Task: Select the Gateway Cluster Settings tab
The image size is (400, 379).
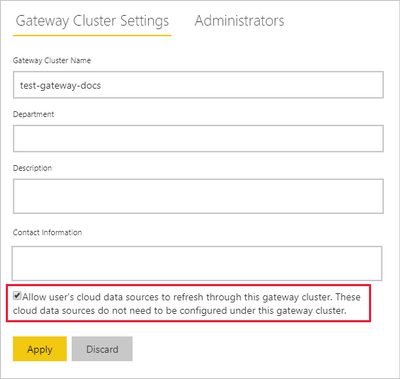Action: click(x=92, y=21)
